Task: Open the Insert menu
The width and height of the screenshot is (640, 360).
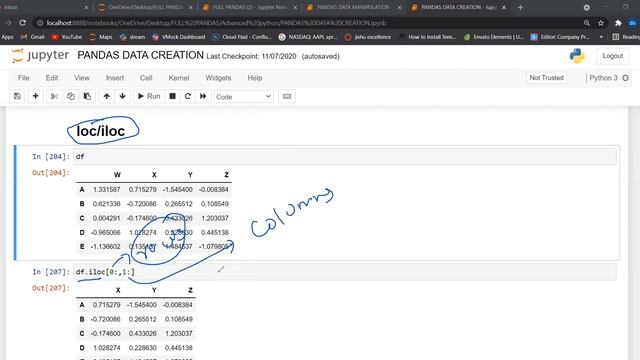Action: [x=115, y=78]
